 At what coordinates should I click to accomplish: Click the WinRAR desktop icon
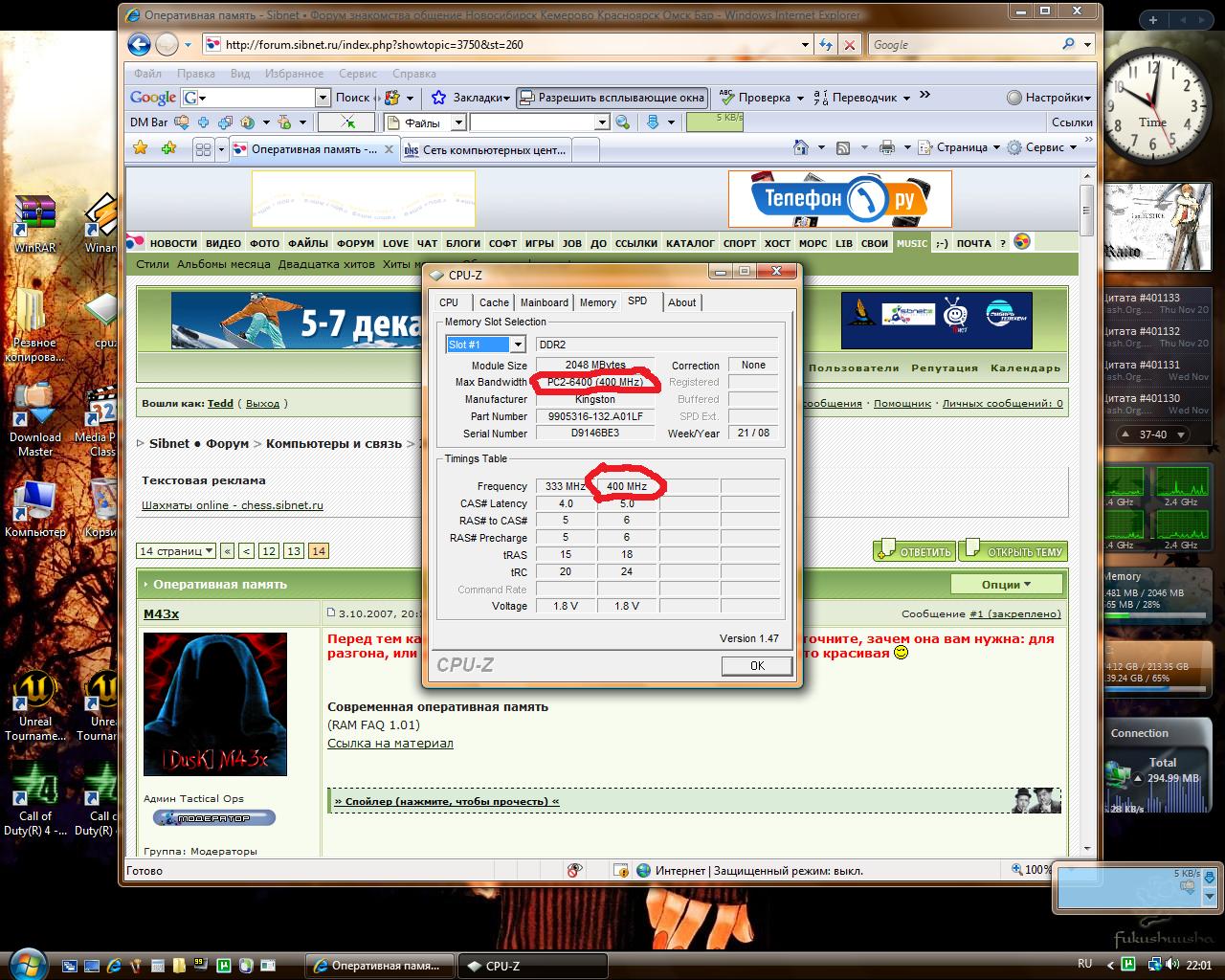click(x=35, y=224)
